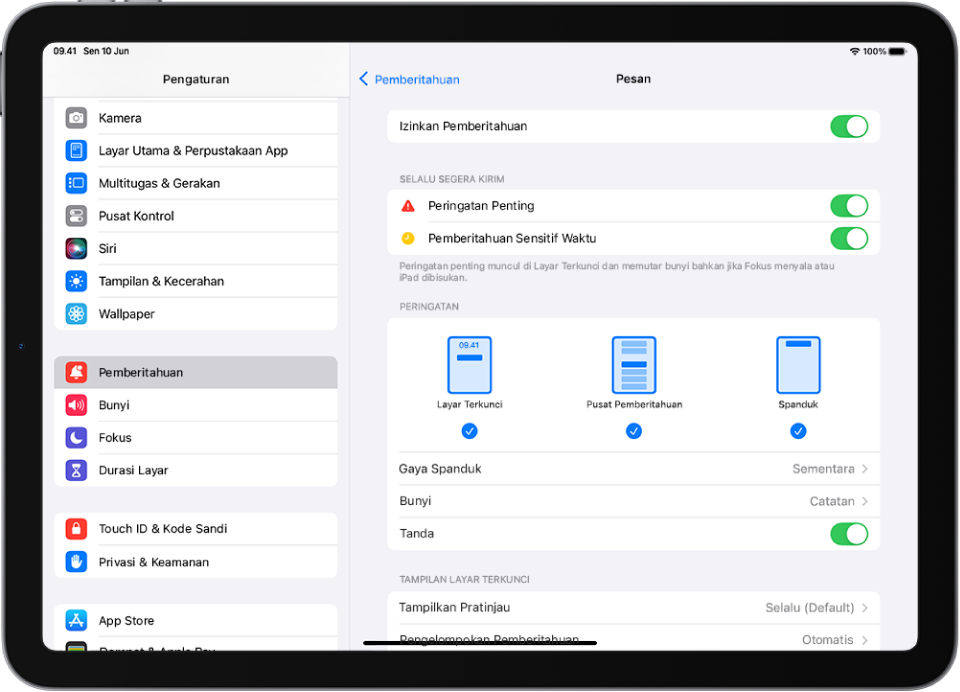Open Pusat Kontrol in sidebar
Viewport: 960px width, 692px height.
pos(196,216)
